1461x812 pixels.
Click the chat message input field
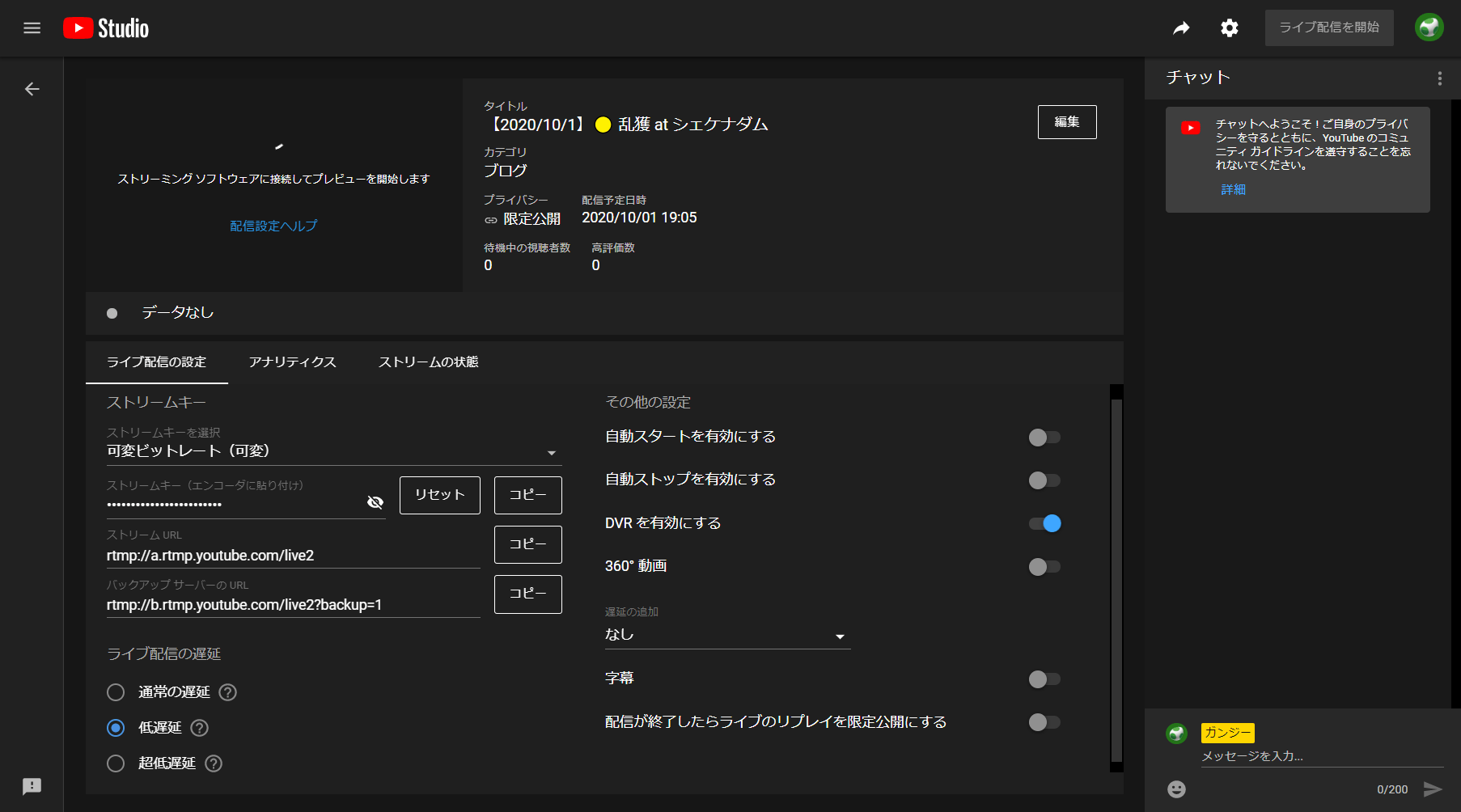1322,756
